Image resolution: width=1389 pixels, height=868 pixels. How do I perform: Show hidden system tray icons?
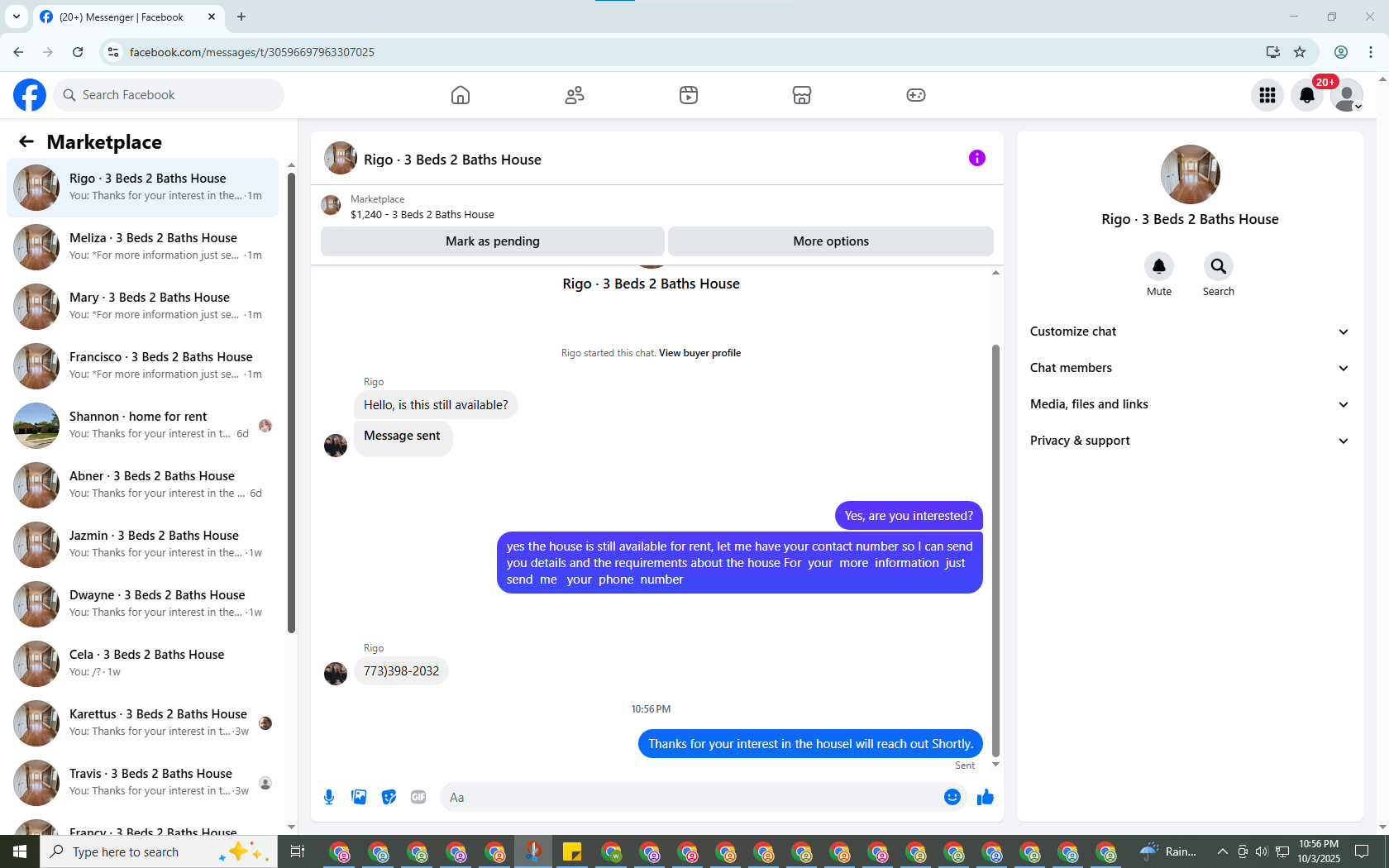[1222, 851]
